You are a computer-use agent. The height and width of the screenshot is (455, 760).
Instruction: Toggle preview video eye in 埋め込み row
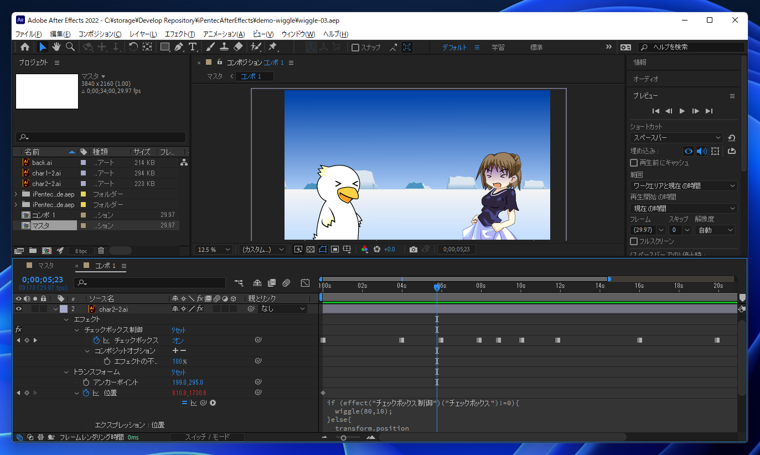[688, 151]
